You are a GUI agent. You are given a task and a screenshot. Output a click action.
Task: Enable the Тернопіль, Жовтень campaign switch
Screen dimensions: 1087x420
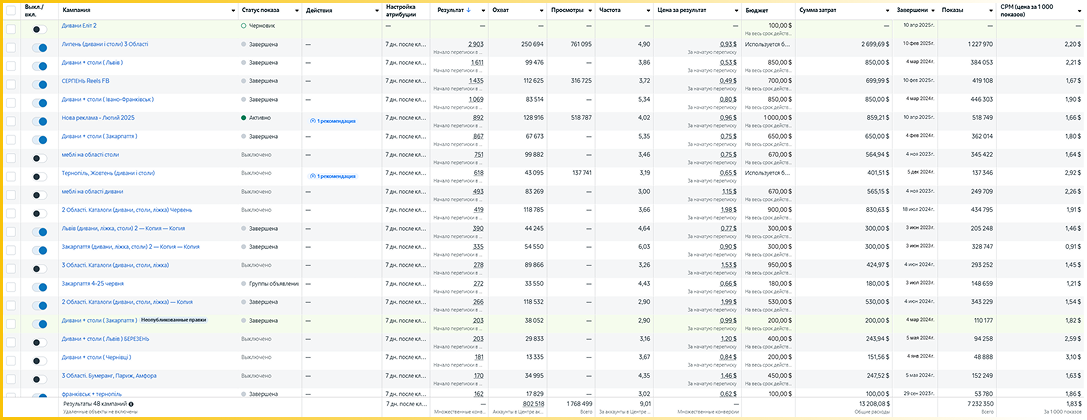[x=40, y=177]
